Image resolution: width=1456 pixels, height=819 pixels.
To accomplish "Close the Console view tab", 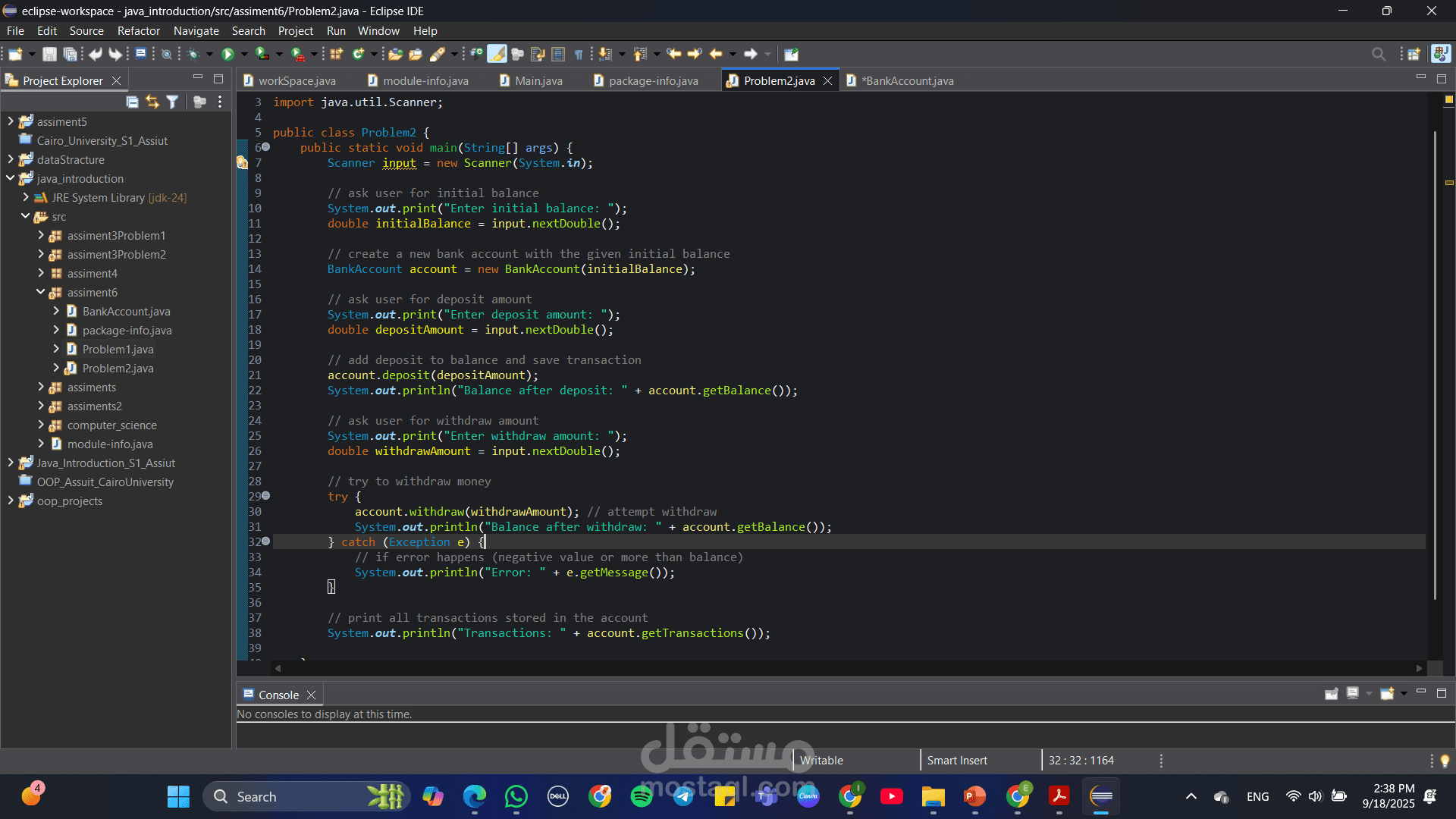I will point(311,695).
